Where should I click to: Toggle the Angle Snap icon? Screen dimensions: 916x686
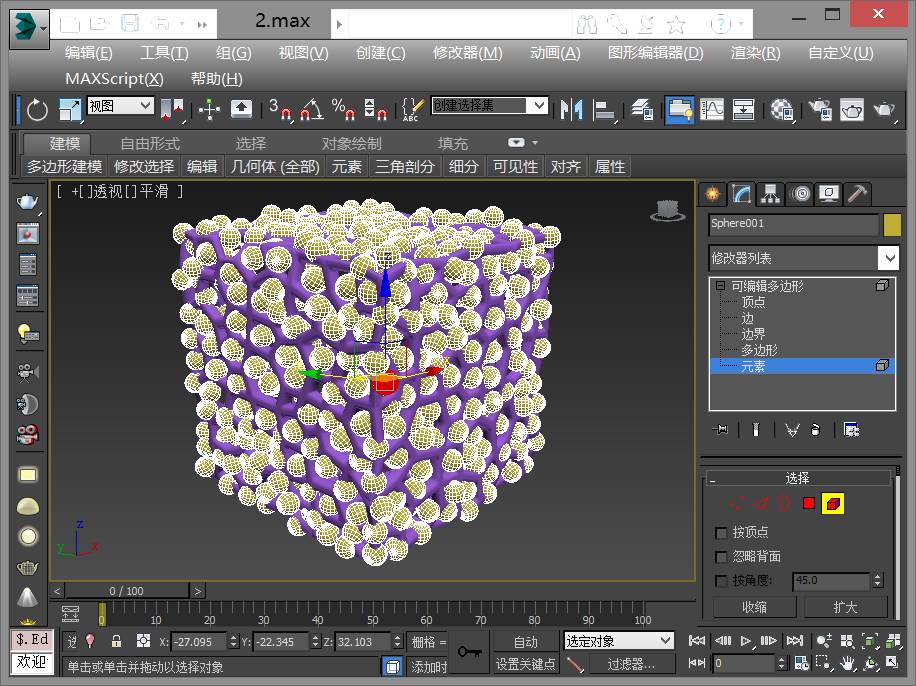(312, 109)
